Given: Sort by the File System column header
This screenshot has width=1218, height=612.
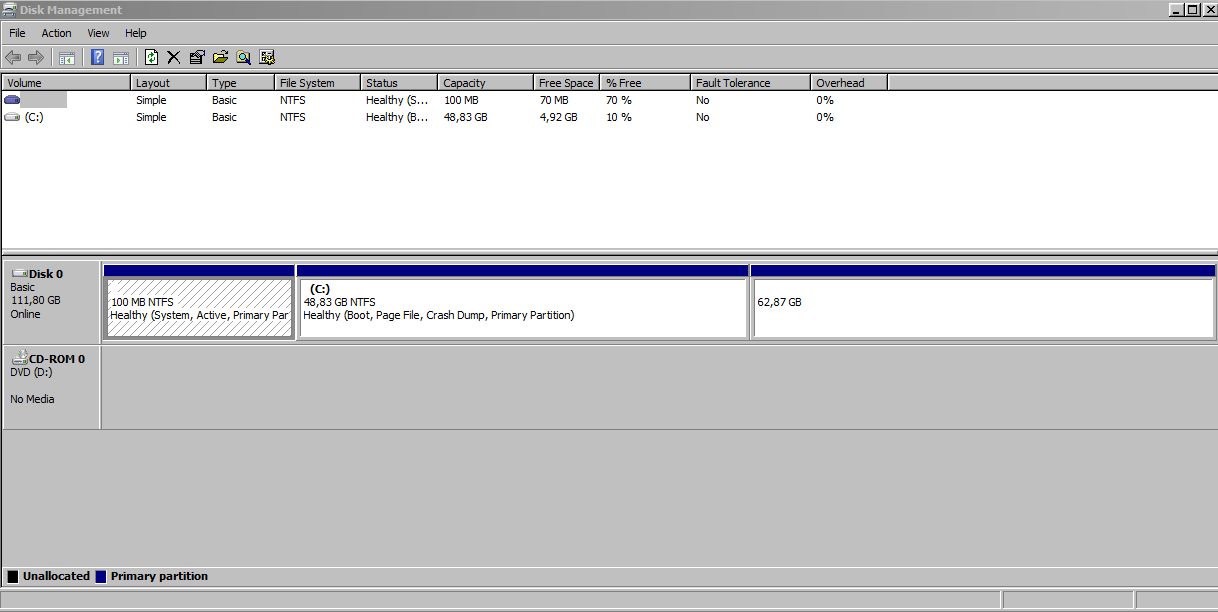Looking at the screenshot, I should point(317,83).
